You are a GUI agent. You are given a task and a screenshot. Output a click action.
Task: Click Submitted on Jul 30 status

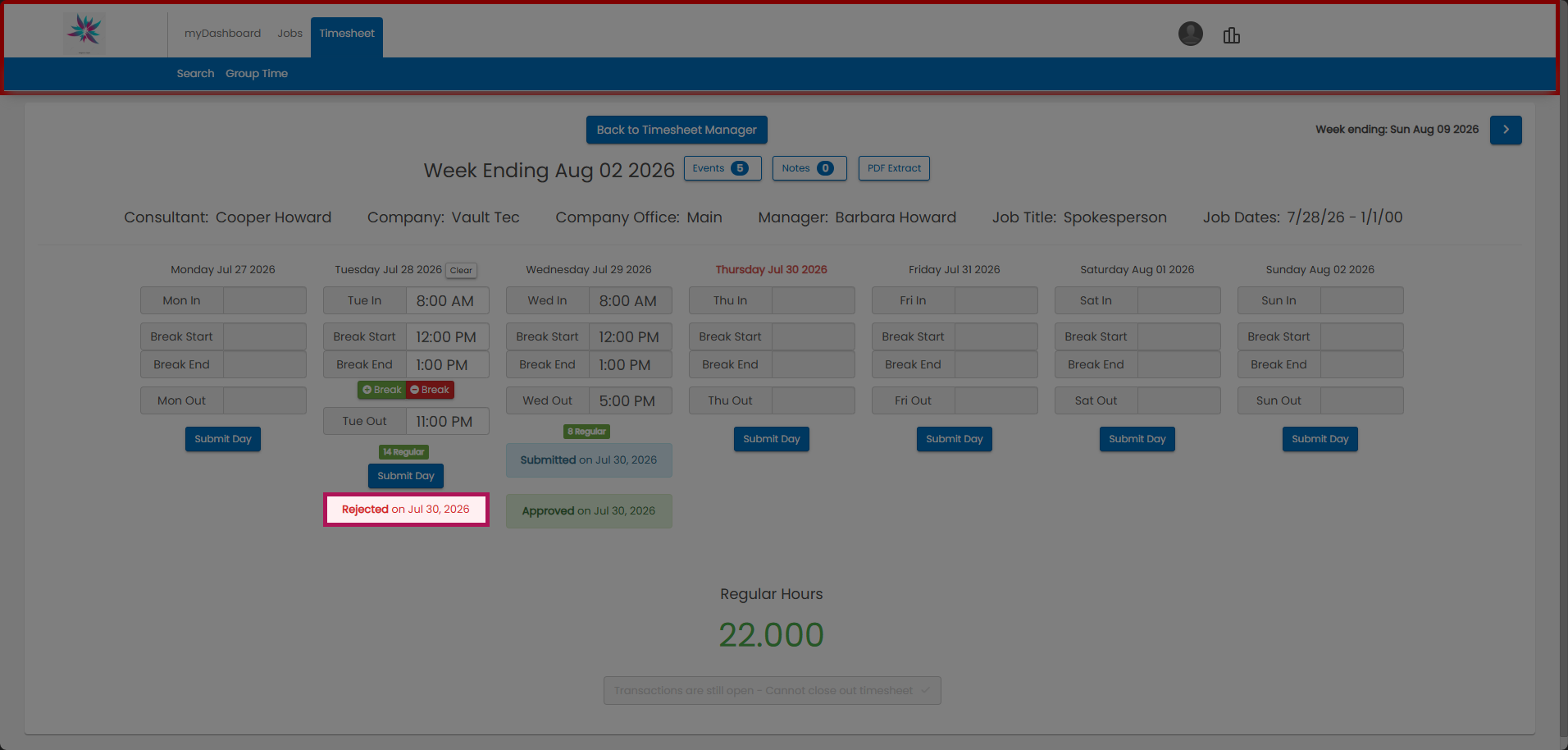pyautogui.click(x=589, y=460)
